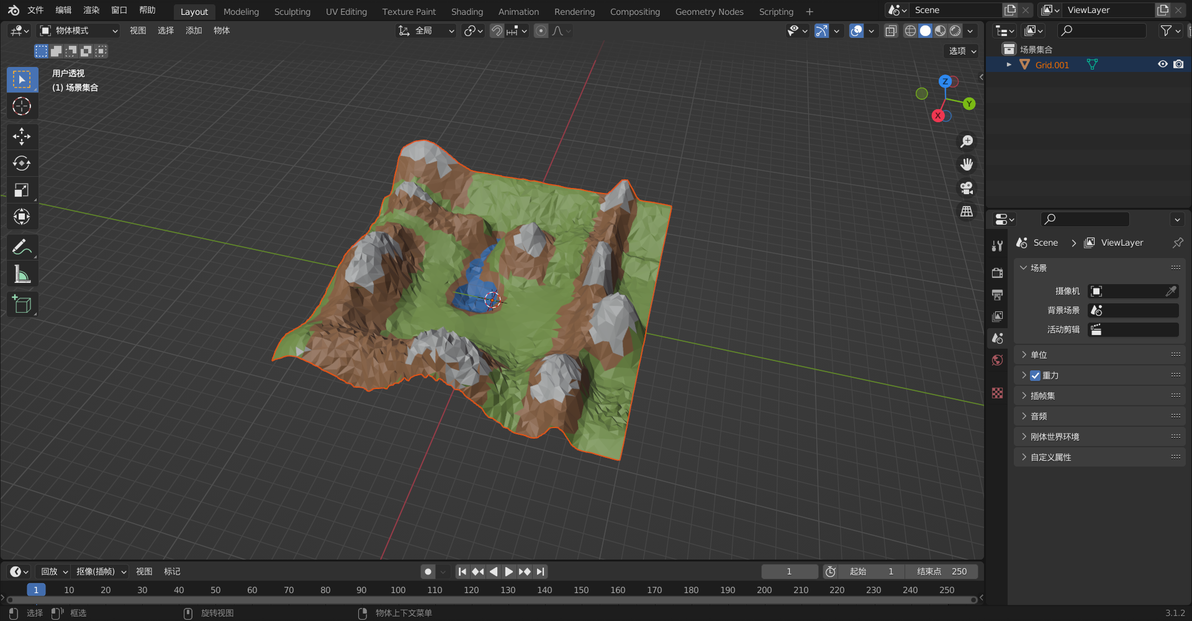Image resolution: width=1192 pixels, height=621 pixels.
Task: Choose the Scale tool
Action: (x=21, y=190)
